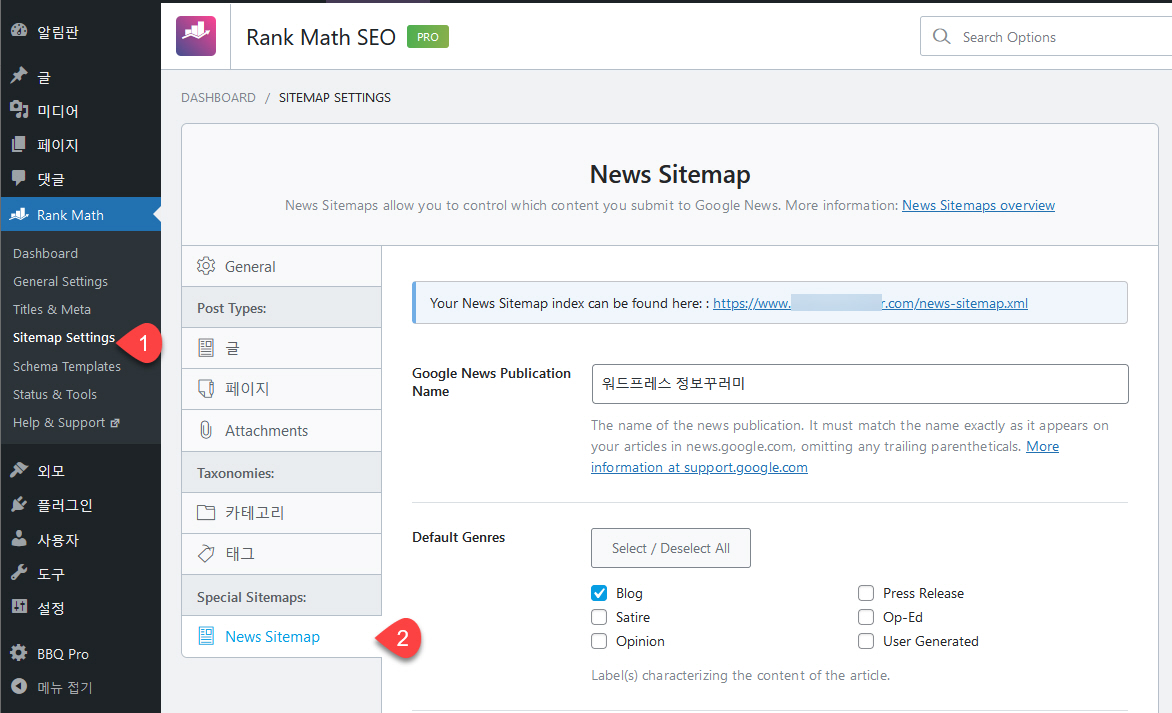The height and width of the screenshot is (713, 1172).
Task: Click the DASHBOARD breadcrumb link
Action: coord(218,98)
